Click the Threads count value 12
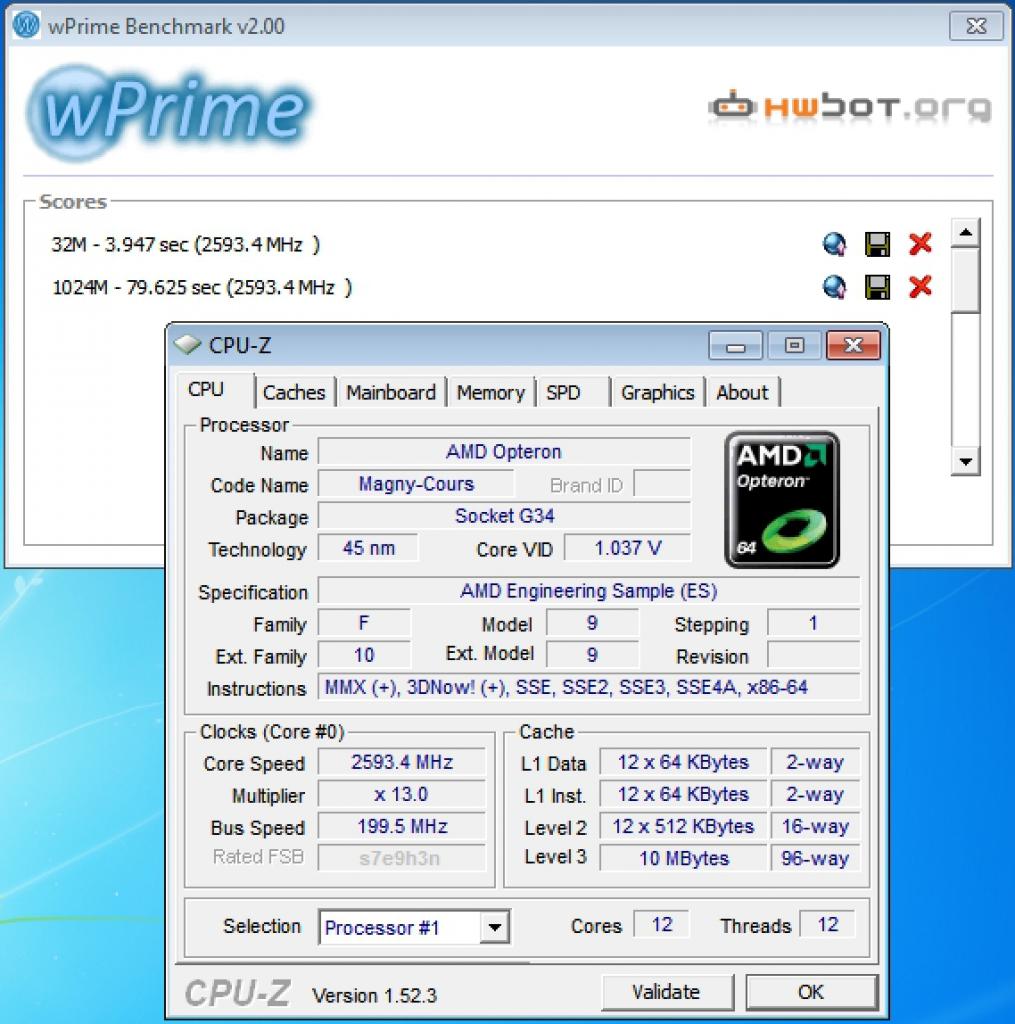This screenshot has width=1015, height=1024. pyautogui.click(x=828, y=925)
